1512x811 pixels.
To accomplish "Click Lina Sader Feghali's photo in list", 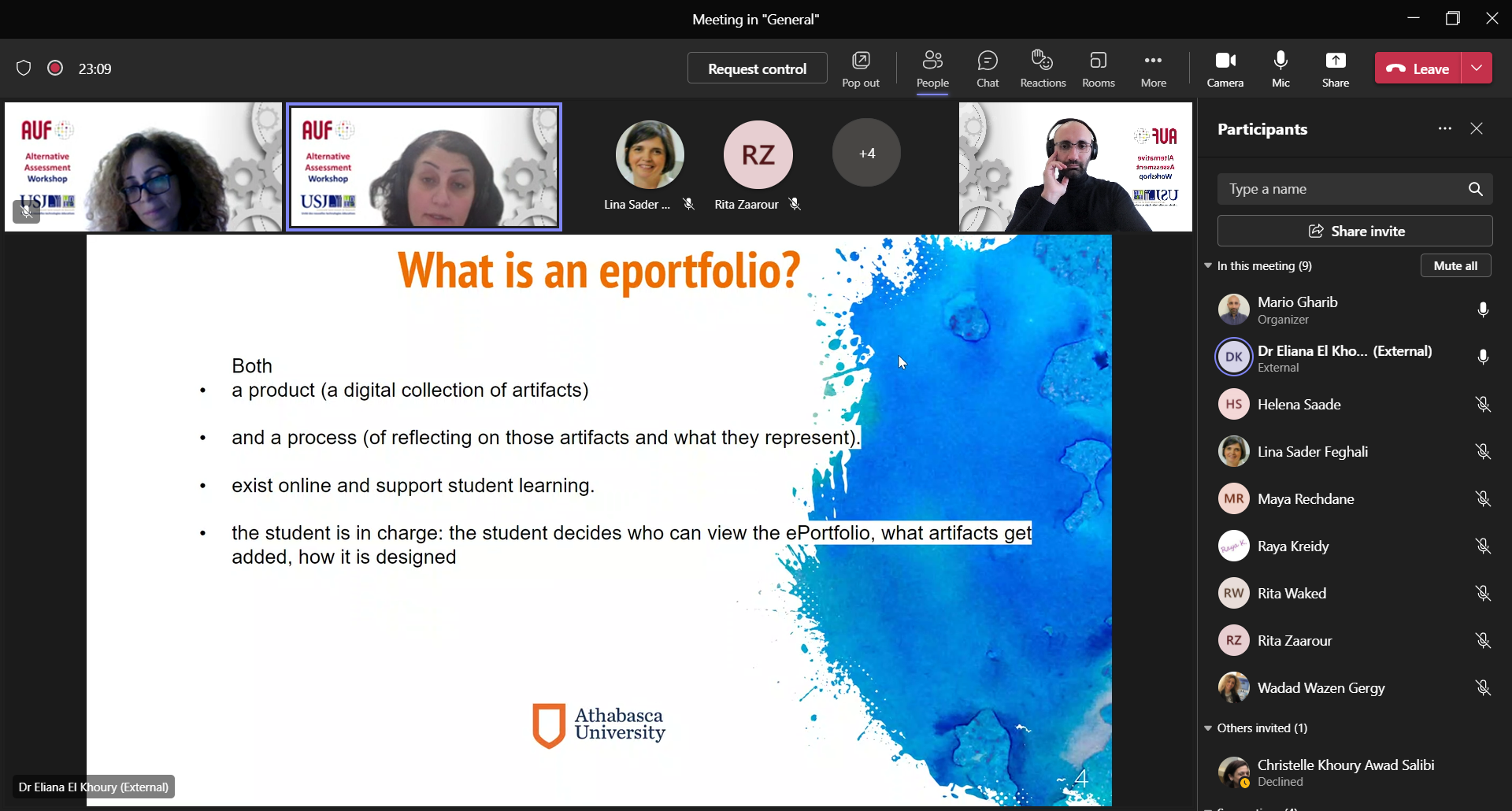I will pyautogui.click(x=1233, y=452).
